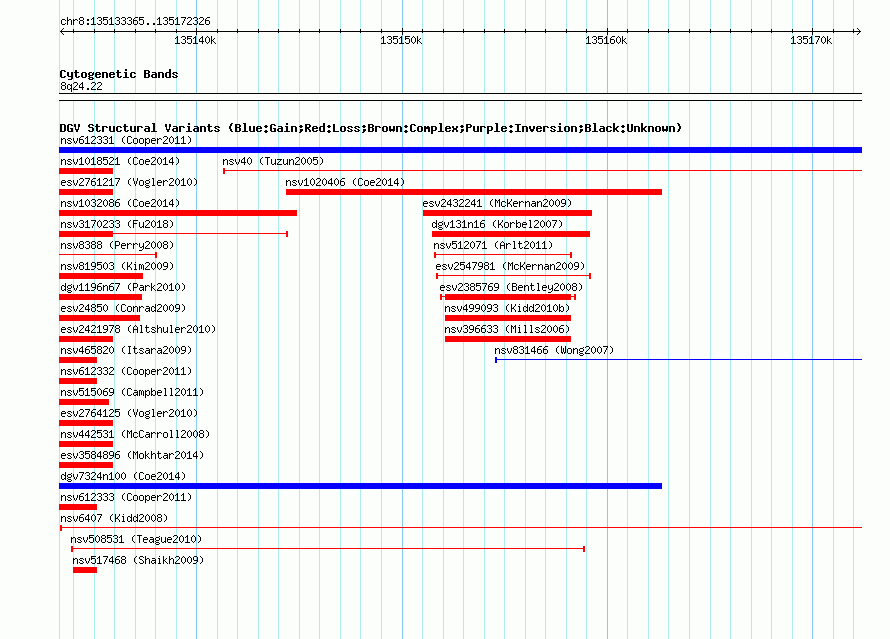The height and width of the screenshot is (639, 890).
Task: Select nsv612332 (Cooper2011) label
Action: 126,371
